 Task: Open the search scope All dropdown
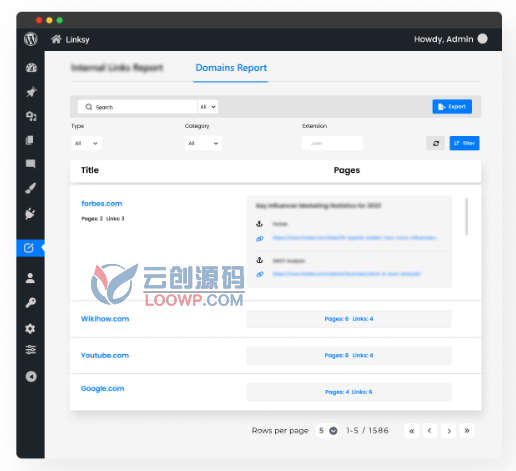point(208,107)
